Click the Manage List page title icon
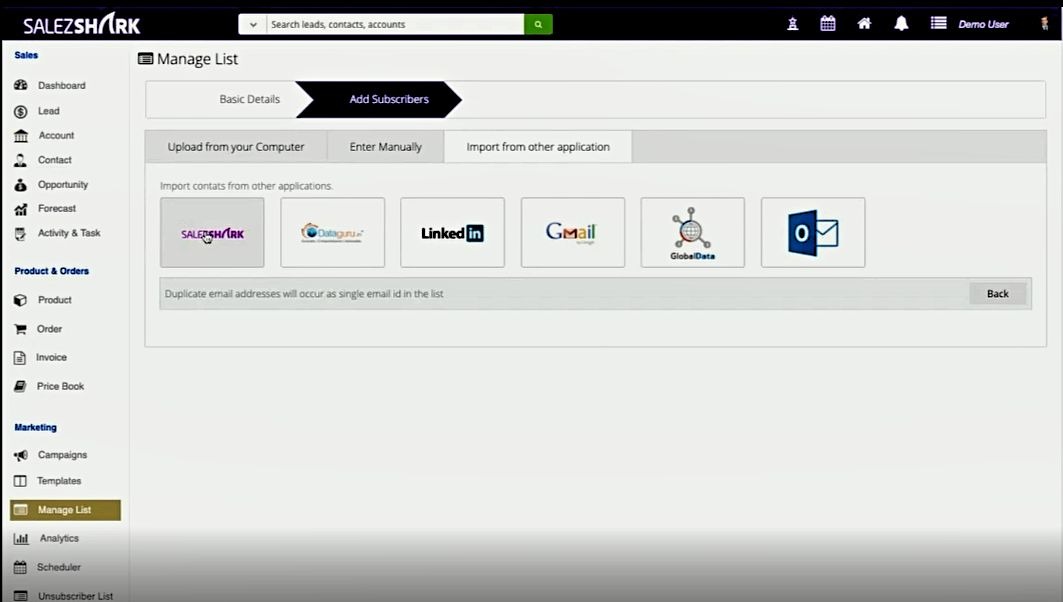The width and height of the screenshot is (1063, 602). pyautogui.click(x=145, y=59)
